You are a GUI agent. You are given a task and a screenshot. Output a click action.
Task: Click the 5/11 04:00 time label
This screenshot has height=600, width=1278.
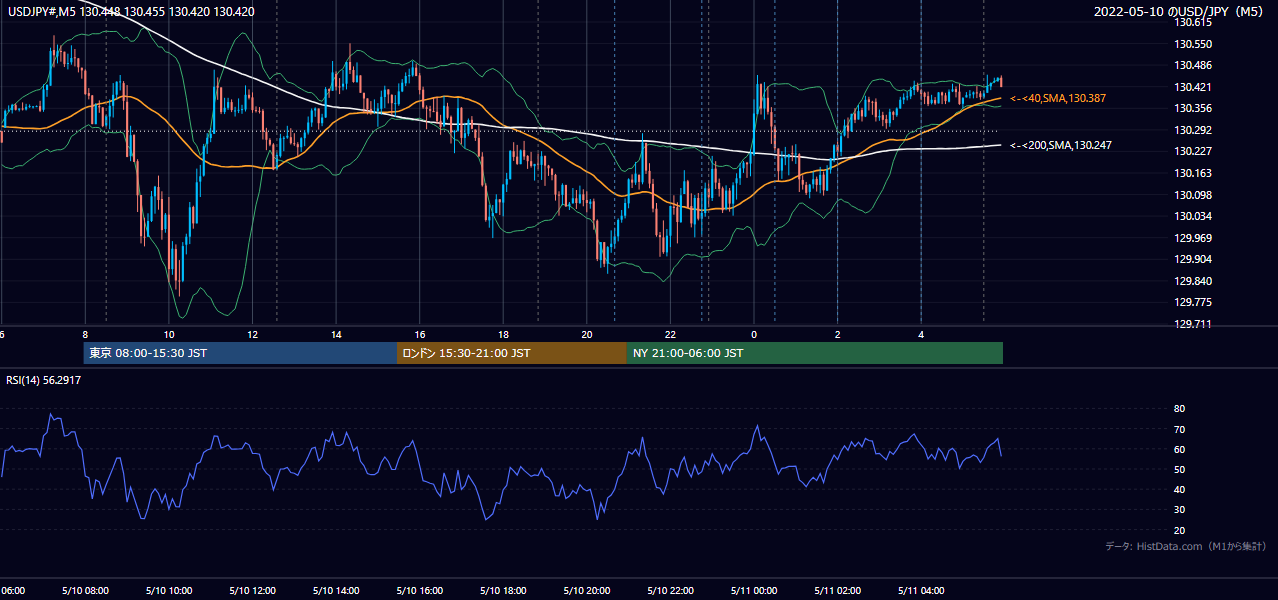point(923,590)
